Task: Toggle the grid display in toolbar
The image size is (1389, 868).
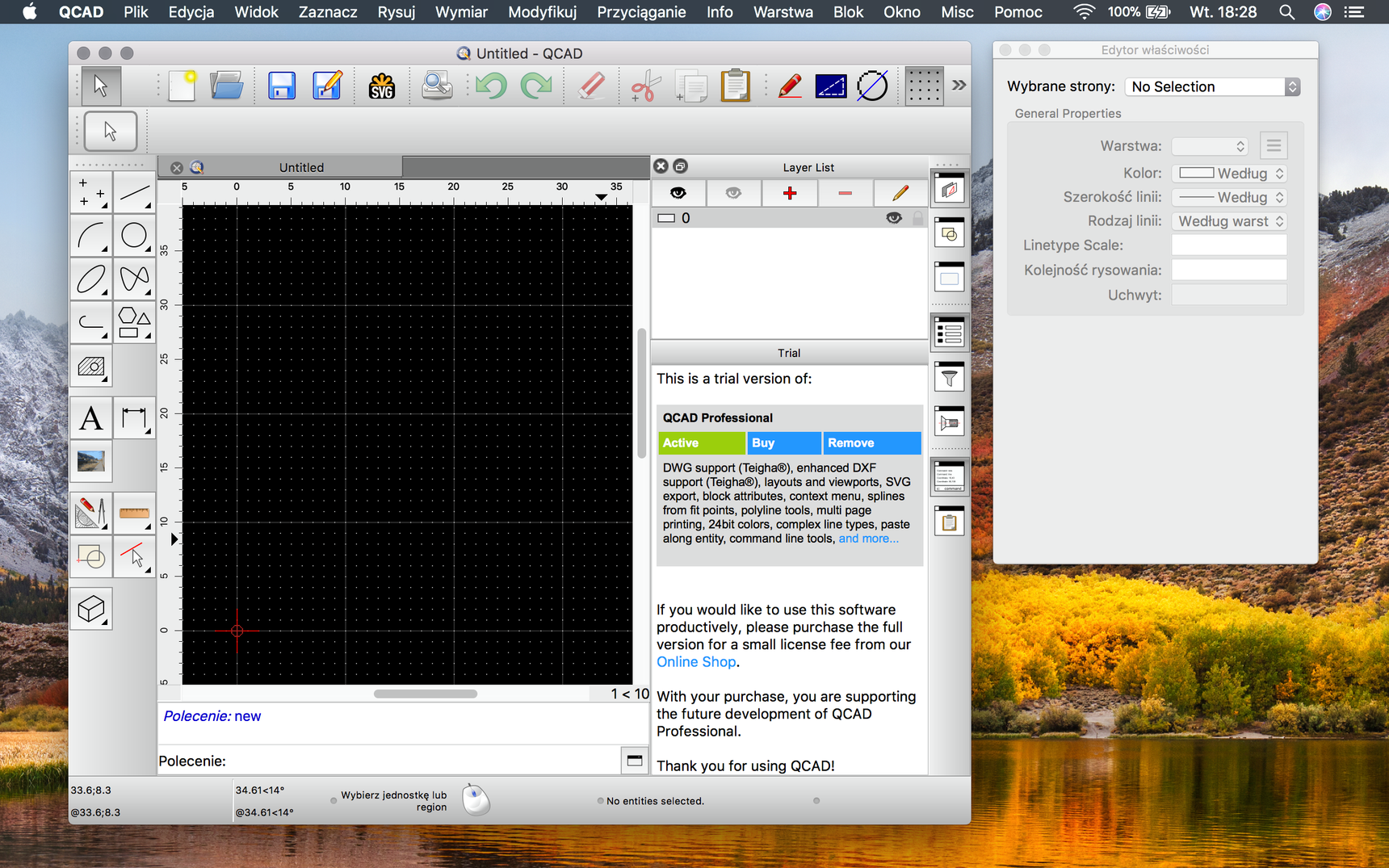Action: [x=923, y=86]
